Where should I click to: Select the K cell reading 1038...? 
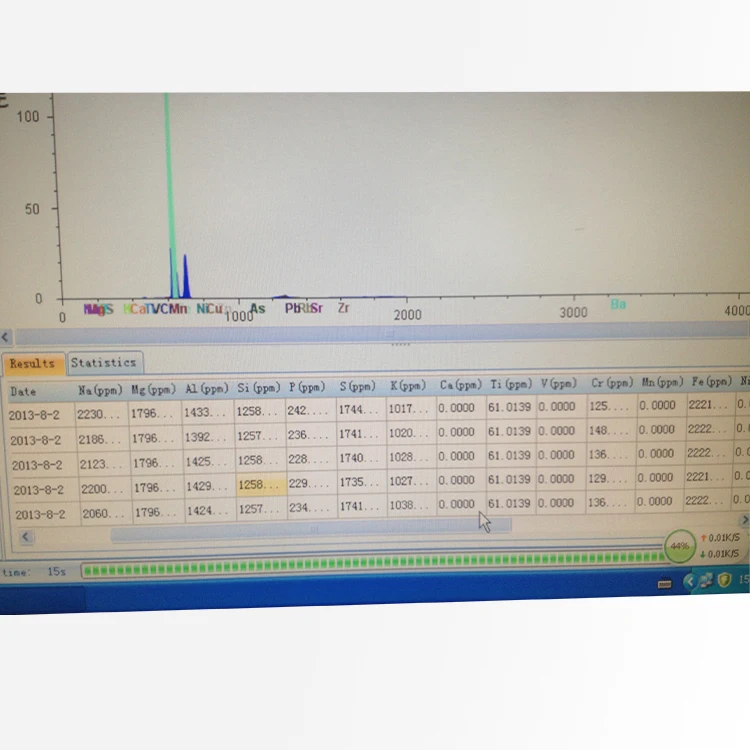pos(412,505)
